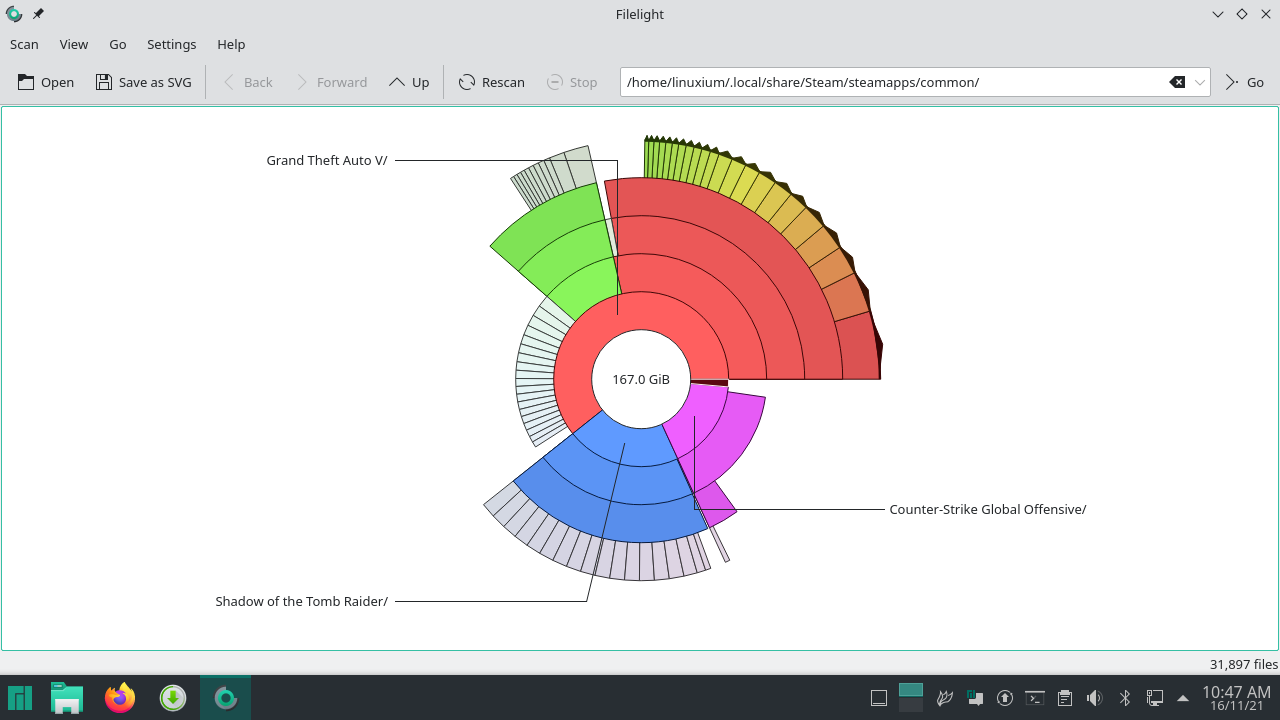The width and height of the screenshot is (1280, 720).
Task: Click the Counter-Strike Global Offensive/ label
Action: (x=988, y=509)
